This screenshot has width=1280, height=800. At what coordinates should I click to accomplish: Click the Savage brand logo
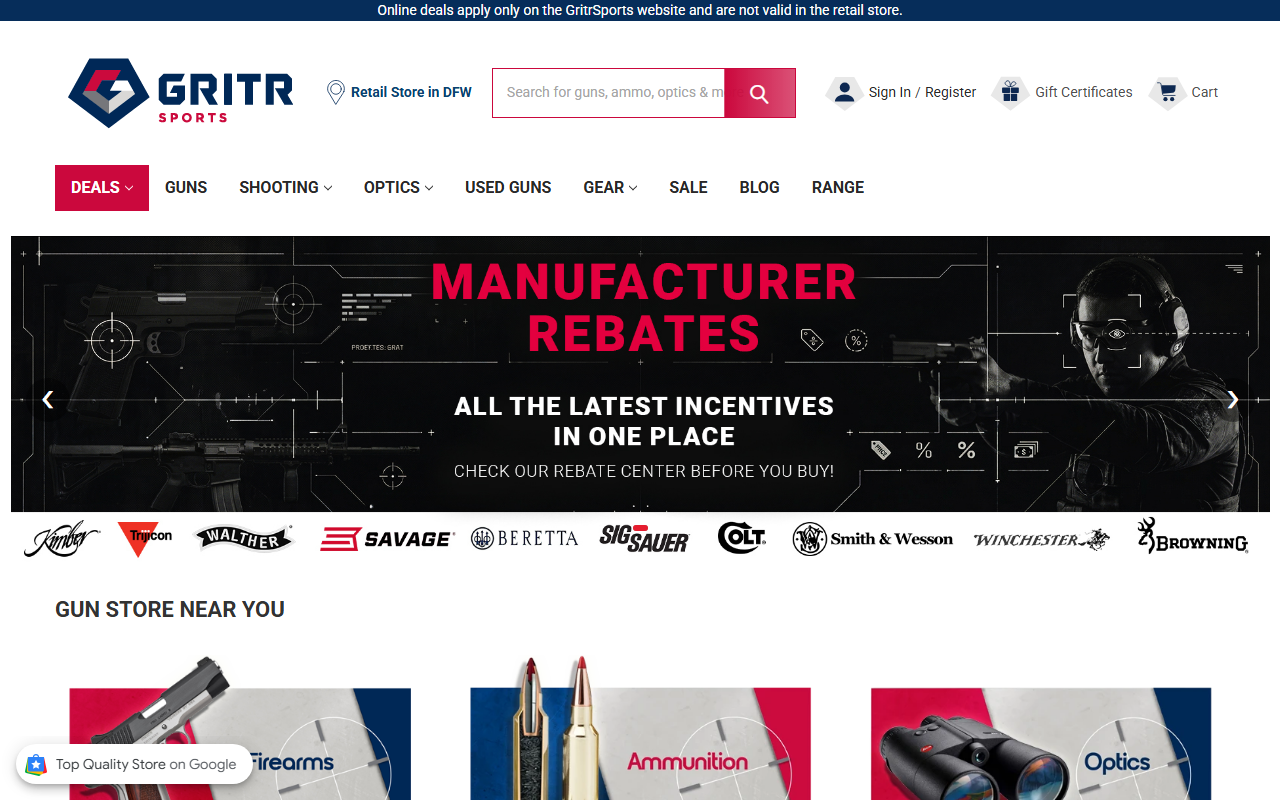point(387,539)
